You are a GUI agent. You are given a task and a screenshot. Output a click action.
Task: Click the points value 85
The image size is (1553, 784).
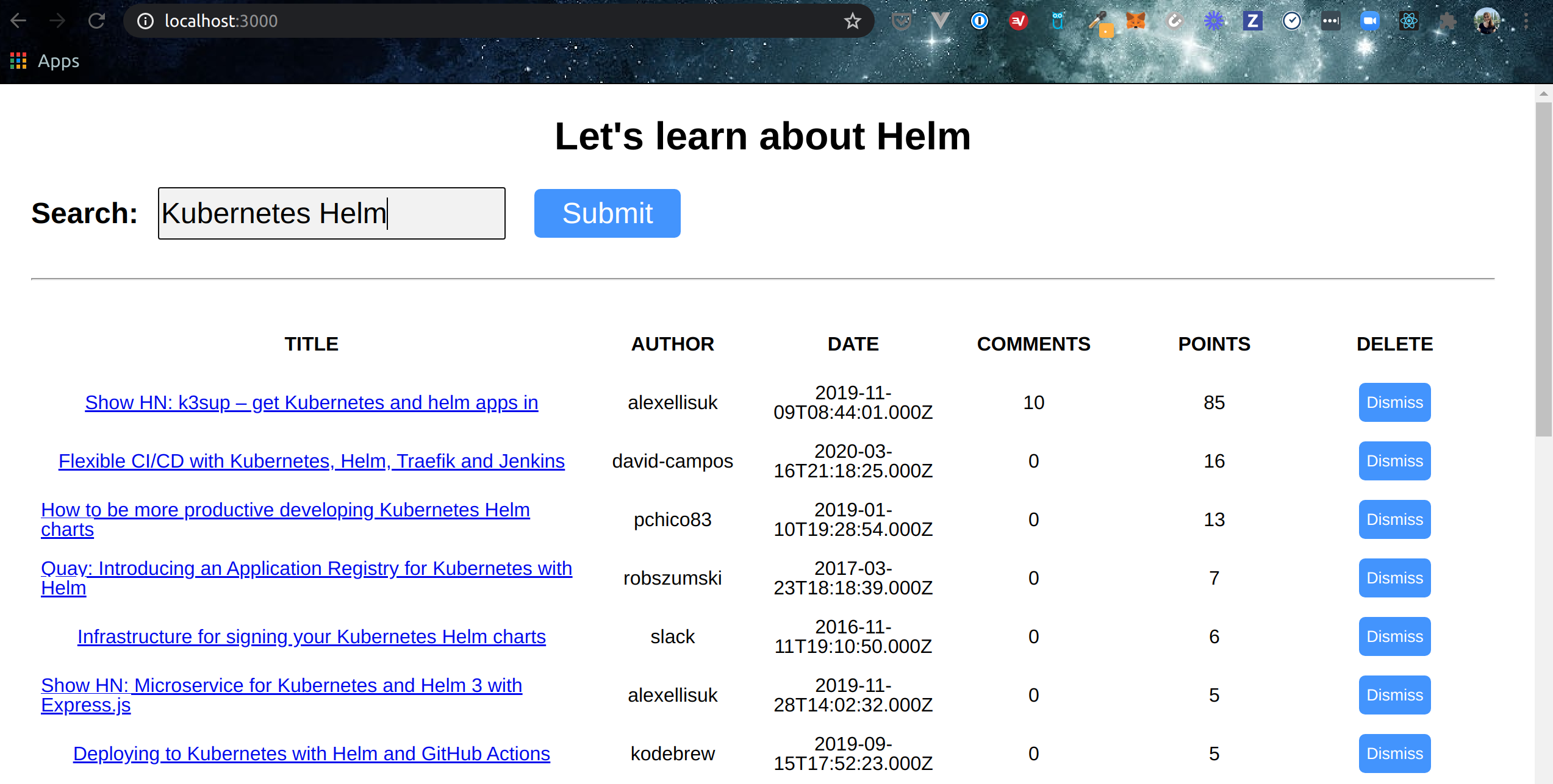[1214, 402]
